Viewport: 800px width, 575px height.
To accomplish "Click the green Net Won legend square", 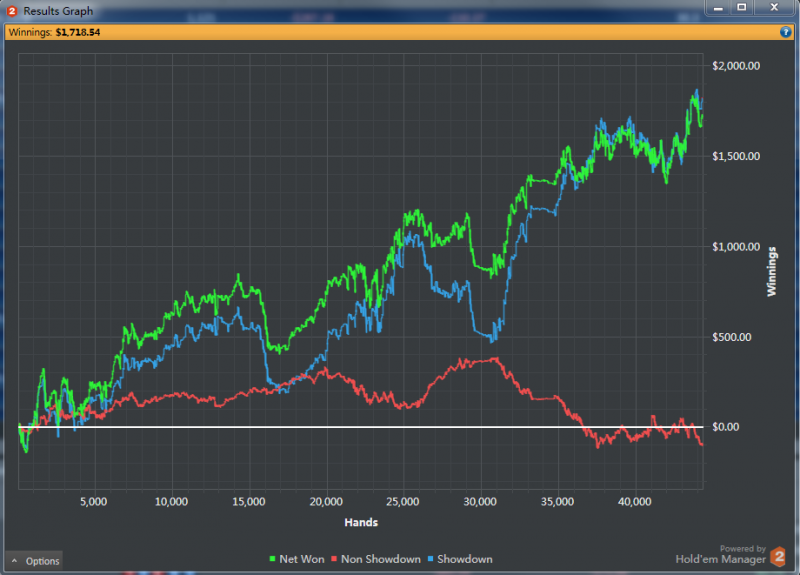I will pyautogui.click(x=275, y=559).
